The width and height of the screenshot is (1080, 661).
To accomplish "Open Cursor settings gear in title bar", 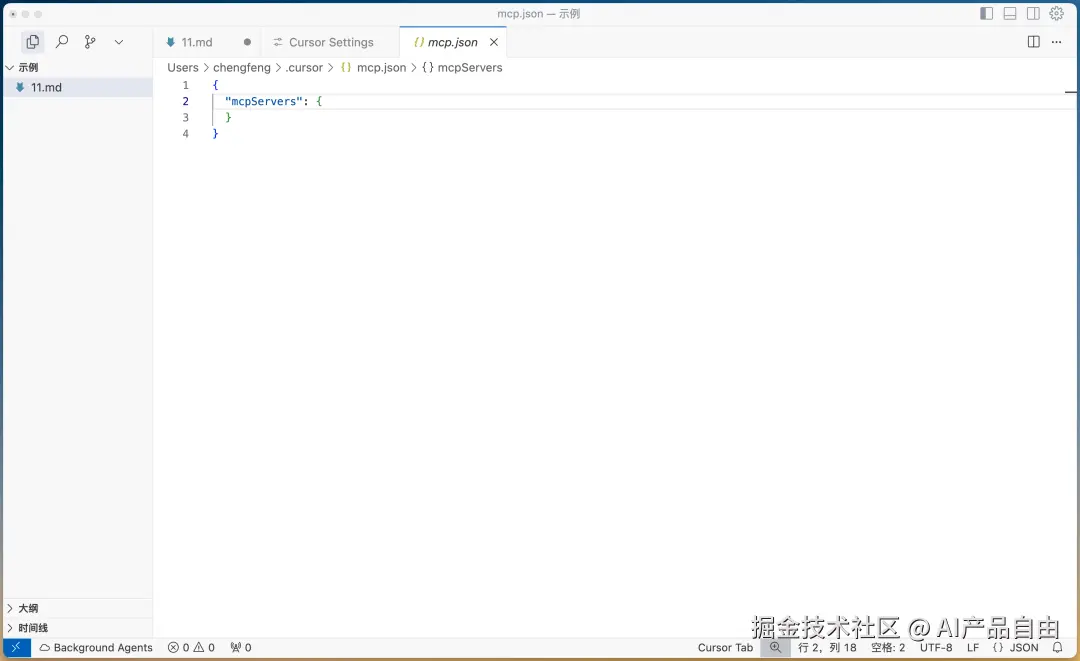I will click(x=1057, y=14).
